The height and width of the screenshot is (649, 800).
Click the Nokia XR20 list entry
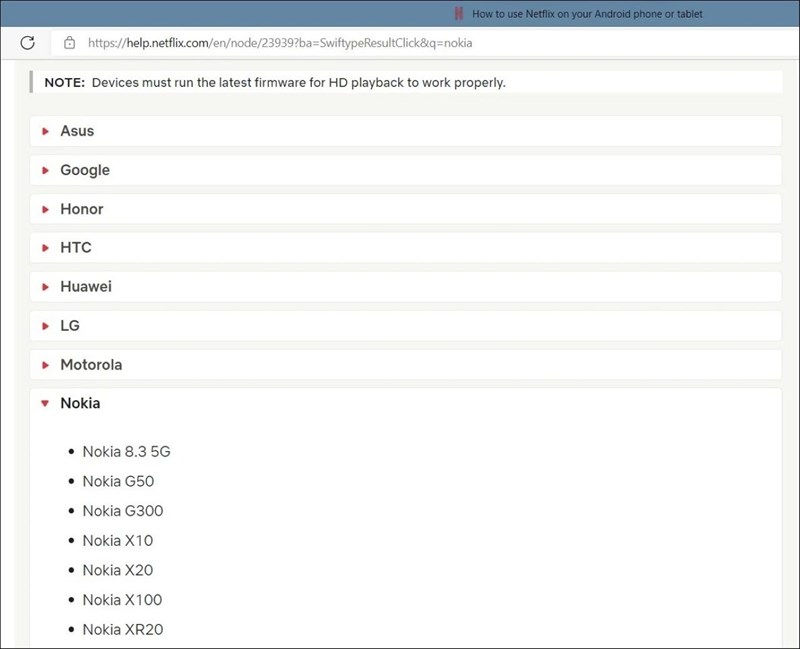pyautogui.click(x=123, y=629)
